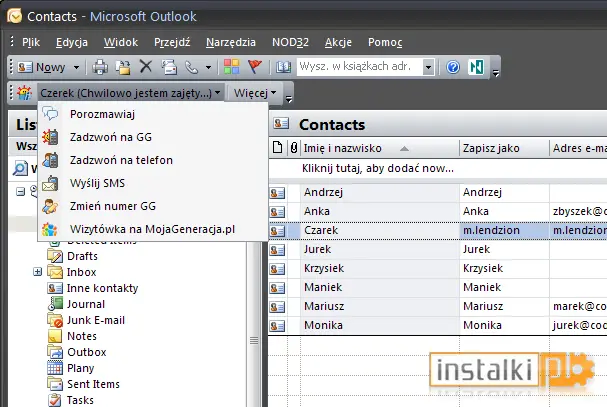Sort by Zapisz jako column header
Image resolution: width=607 pixels, height=407 pixels.
504,148
